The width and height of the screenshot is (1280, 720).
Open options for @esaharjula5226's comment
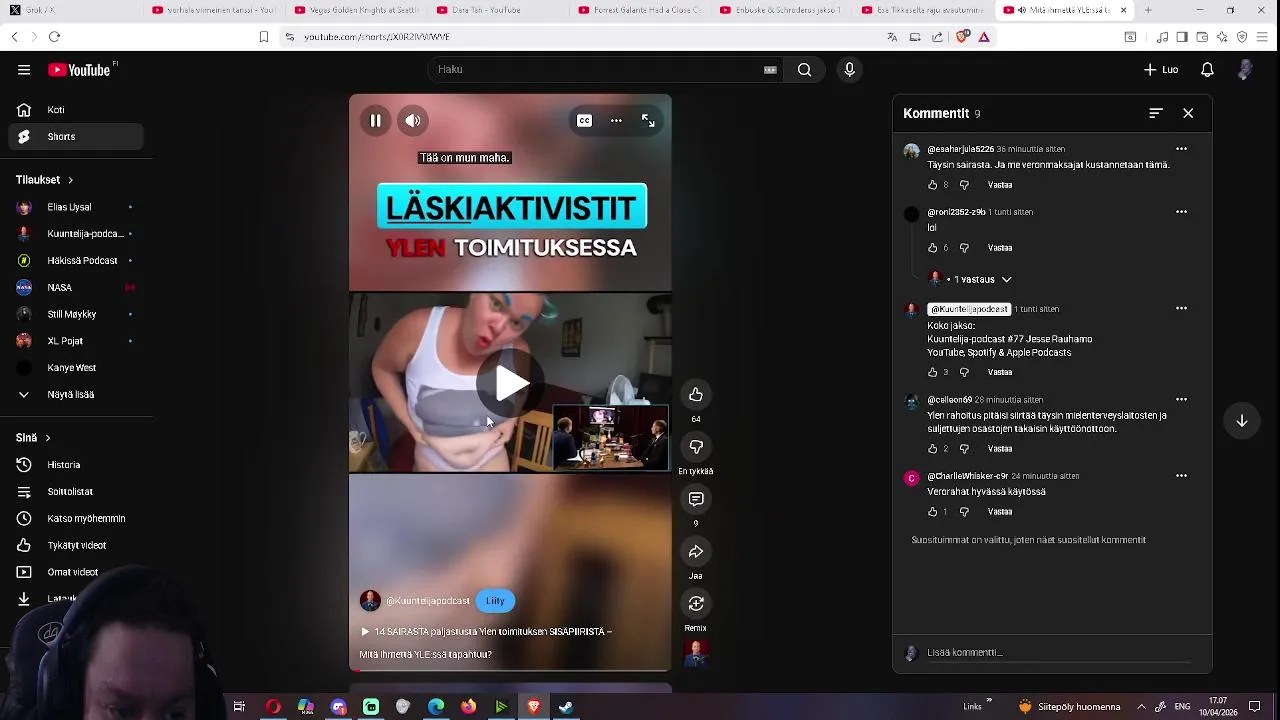1181,149
